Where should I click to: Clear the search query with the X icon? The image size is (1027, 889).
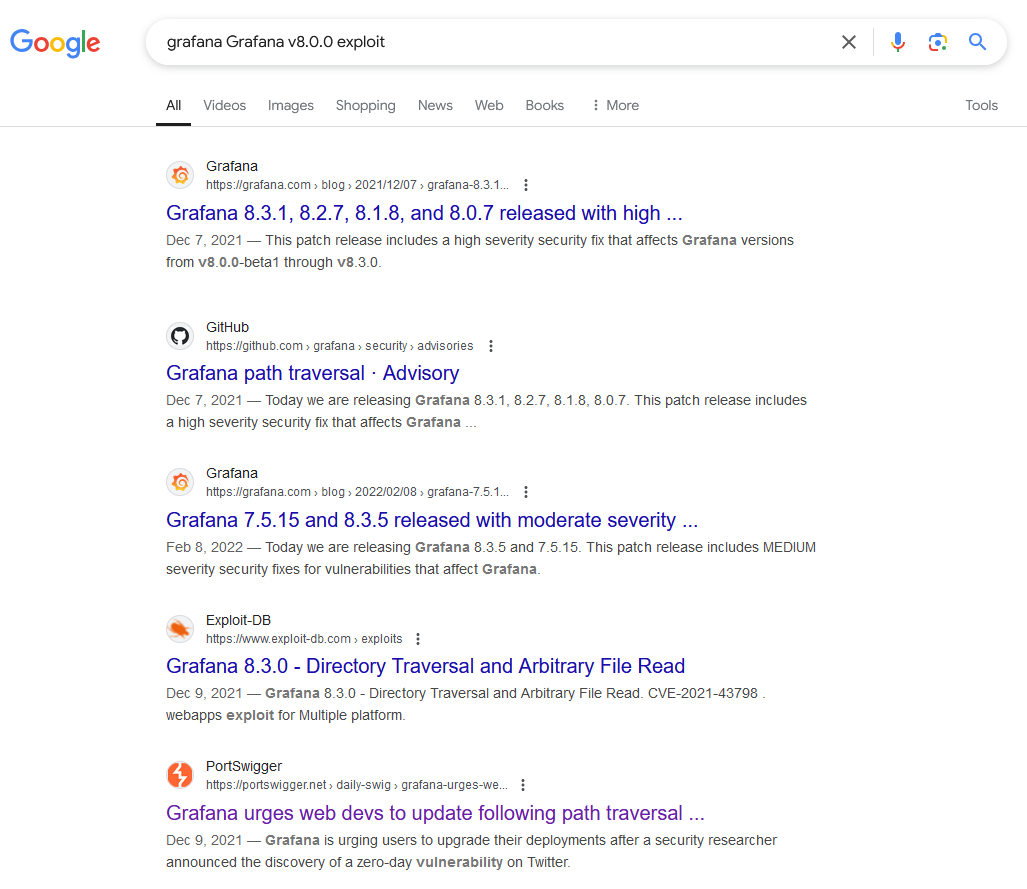849,42
